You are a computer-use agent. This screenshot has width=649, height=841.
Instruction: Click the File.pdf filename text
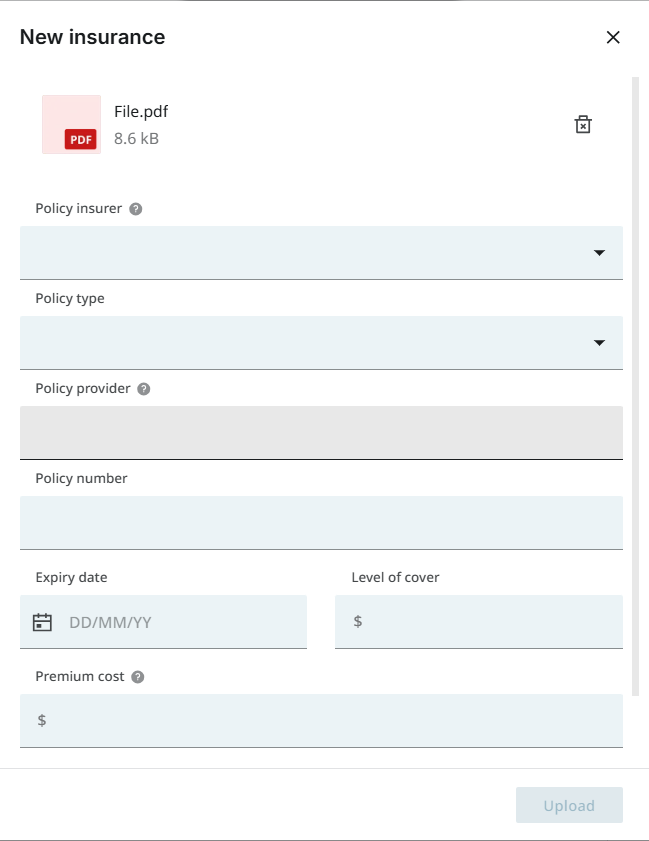[141, 112]
